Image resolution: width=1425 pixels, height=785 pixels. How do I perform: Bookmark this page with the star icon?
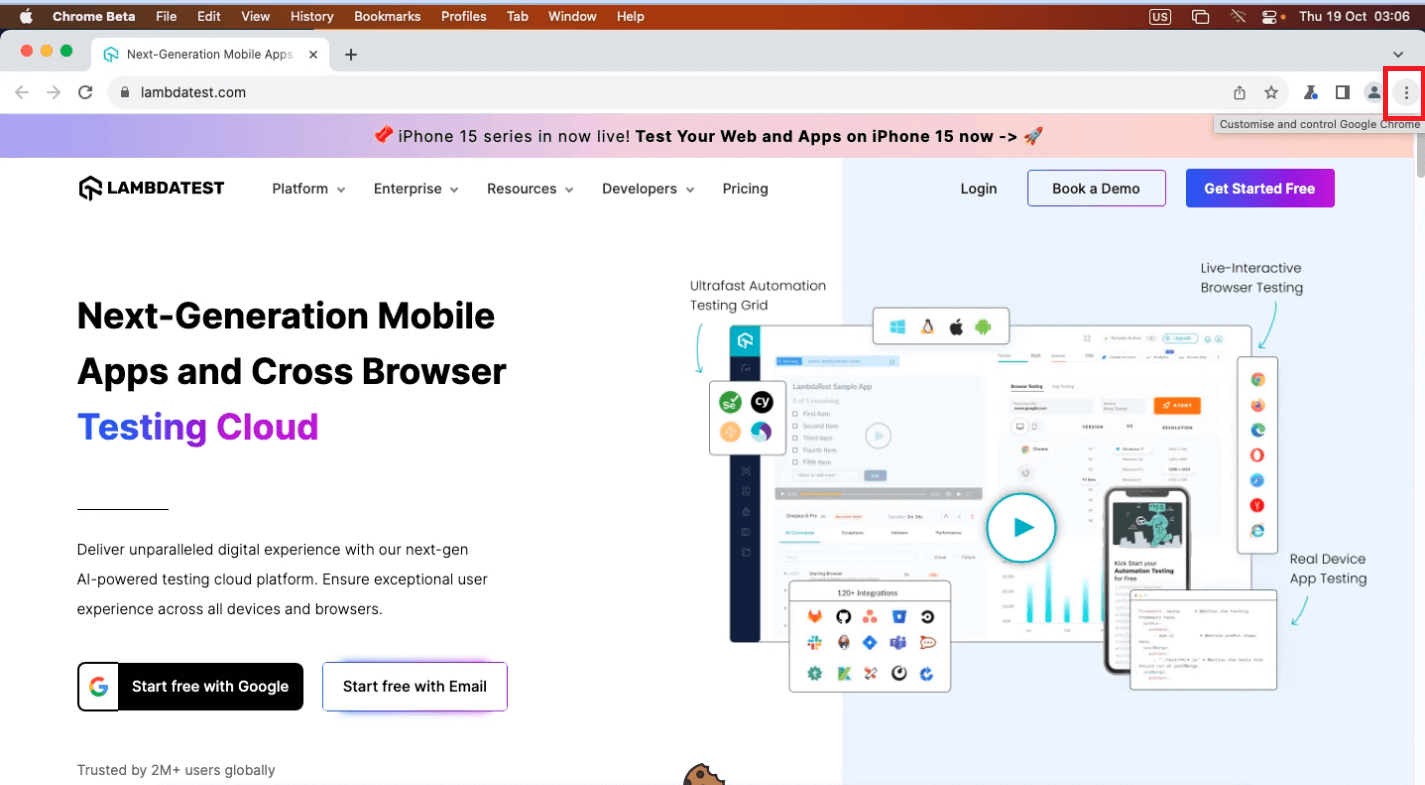(x=1271, y=92)
